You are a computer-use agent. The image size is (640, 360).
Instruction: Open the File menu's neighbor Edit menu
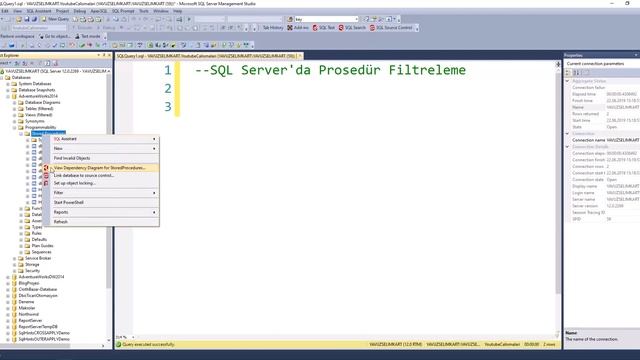pyautogui.click(x=5, y=11)
